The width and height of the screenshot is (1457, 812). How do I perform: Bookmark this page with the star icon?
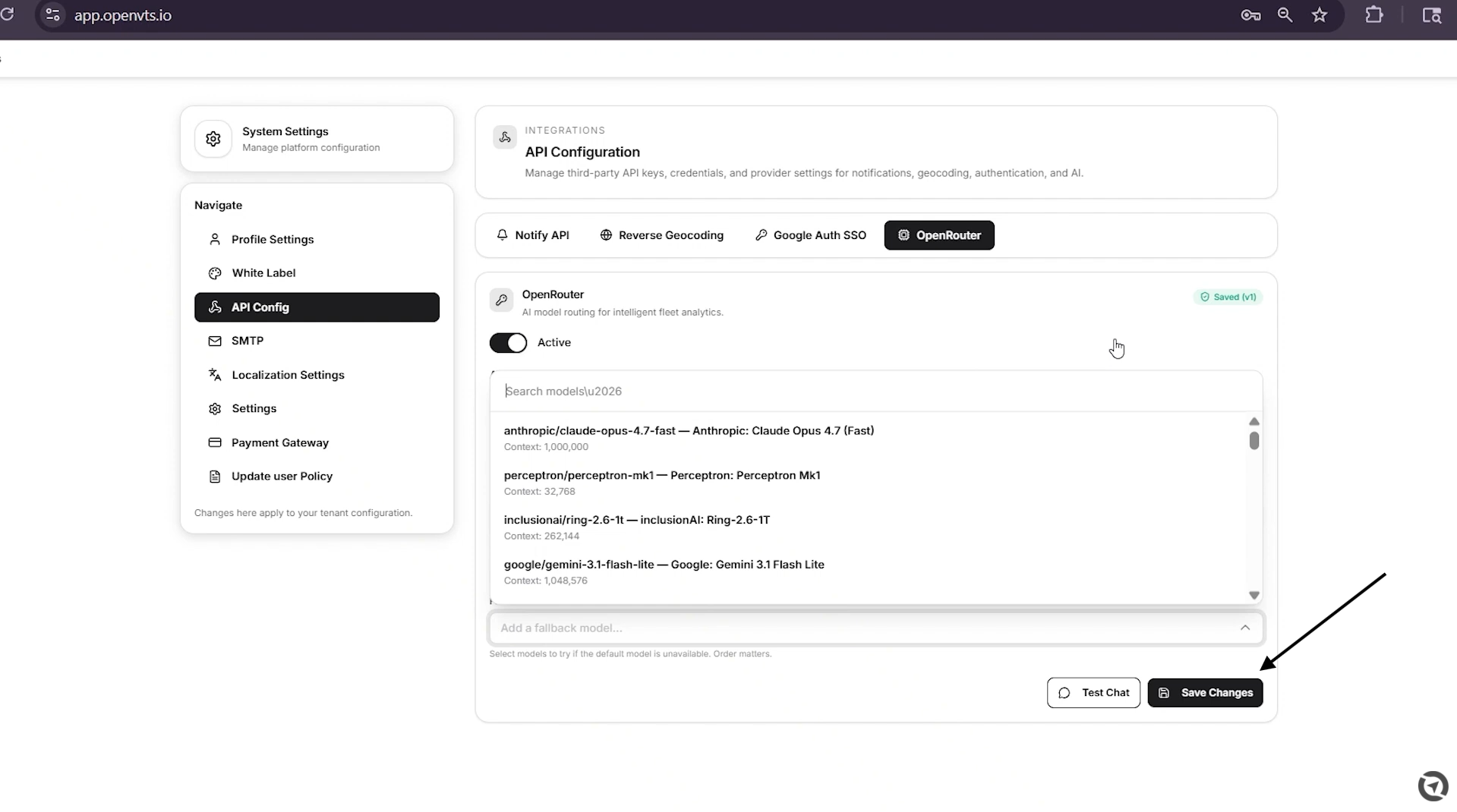[1320, 15]
